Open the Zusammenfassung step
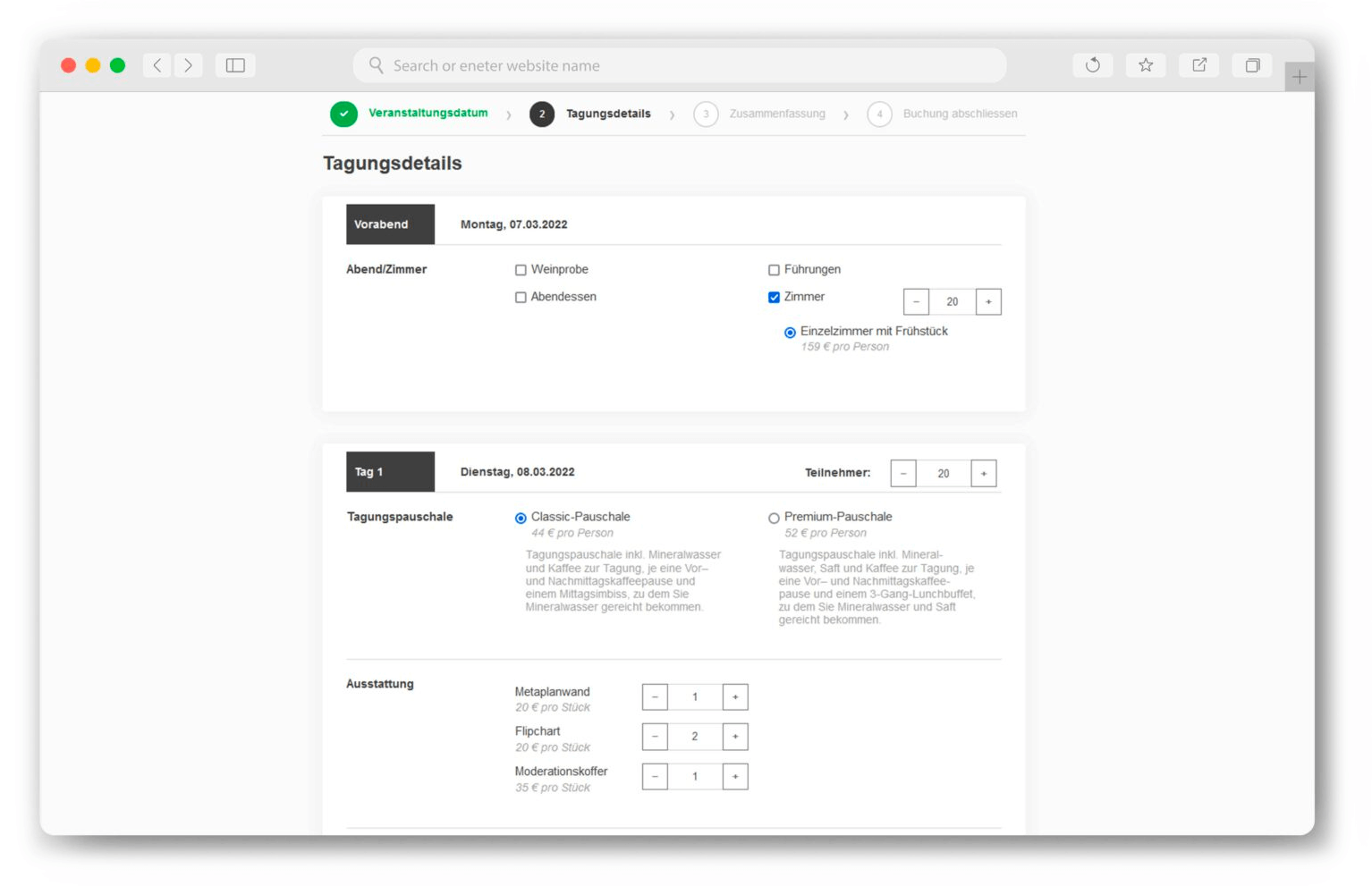This screenshot has height=886, width=1372. (x=776, y=114)
